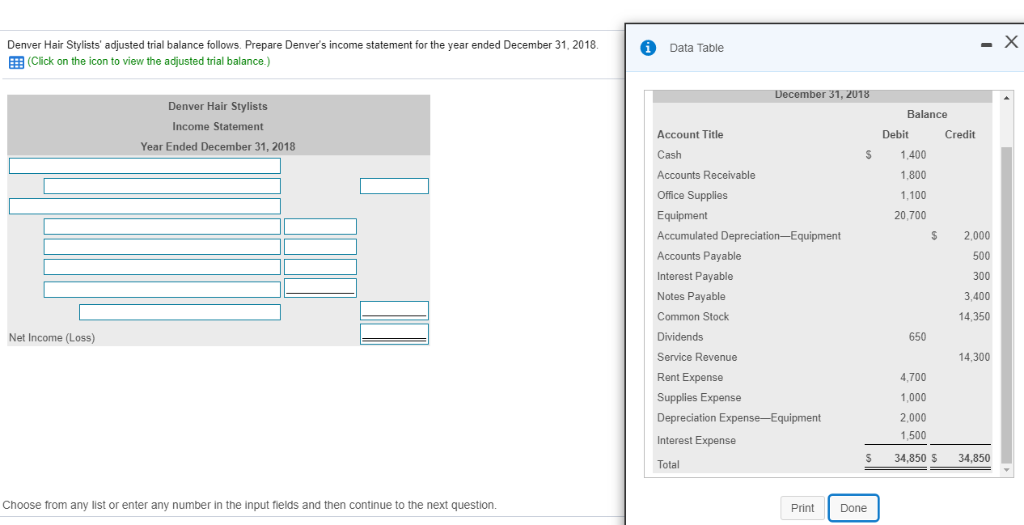Select the 'Common Stock' row label

pyautogui.click(x=693, y=317)
